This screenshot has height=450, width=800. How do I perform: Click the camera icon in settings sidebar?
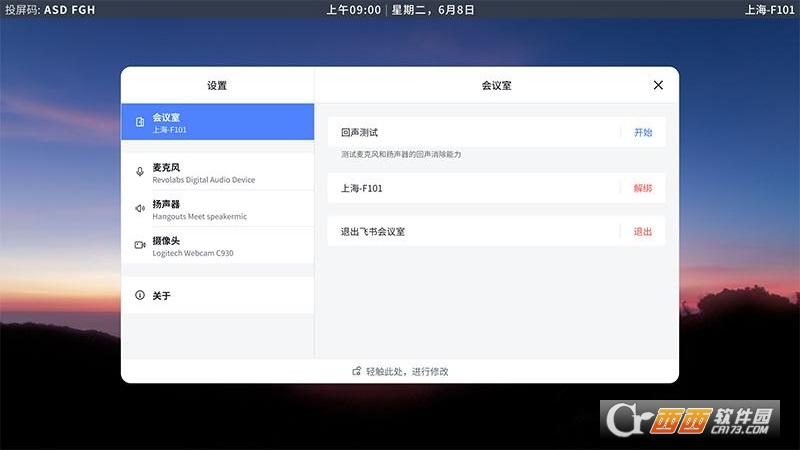pos(140,245)
